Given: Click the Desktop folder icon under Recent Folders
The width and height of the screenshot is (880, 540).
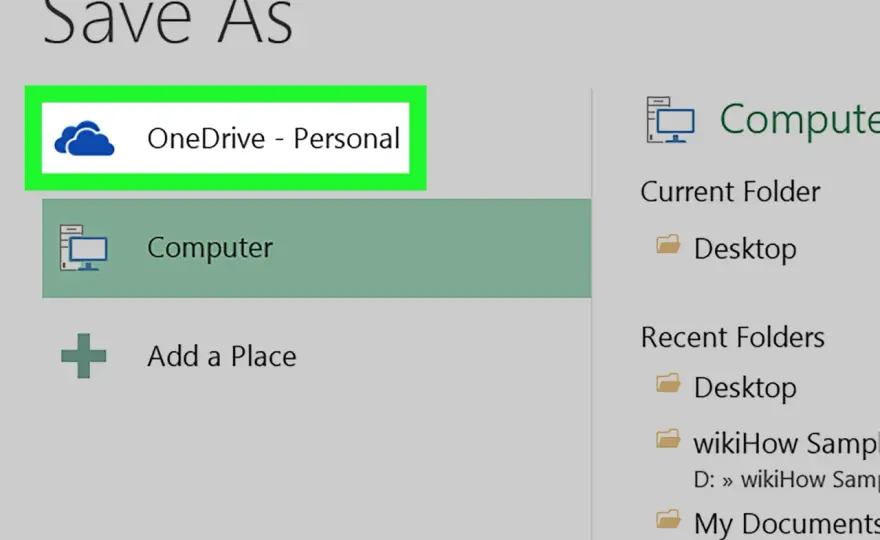Looking at the screenshot, I should [x=668, y=384].
